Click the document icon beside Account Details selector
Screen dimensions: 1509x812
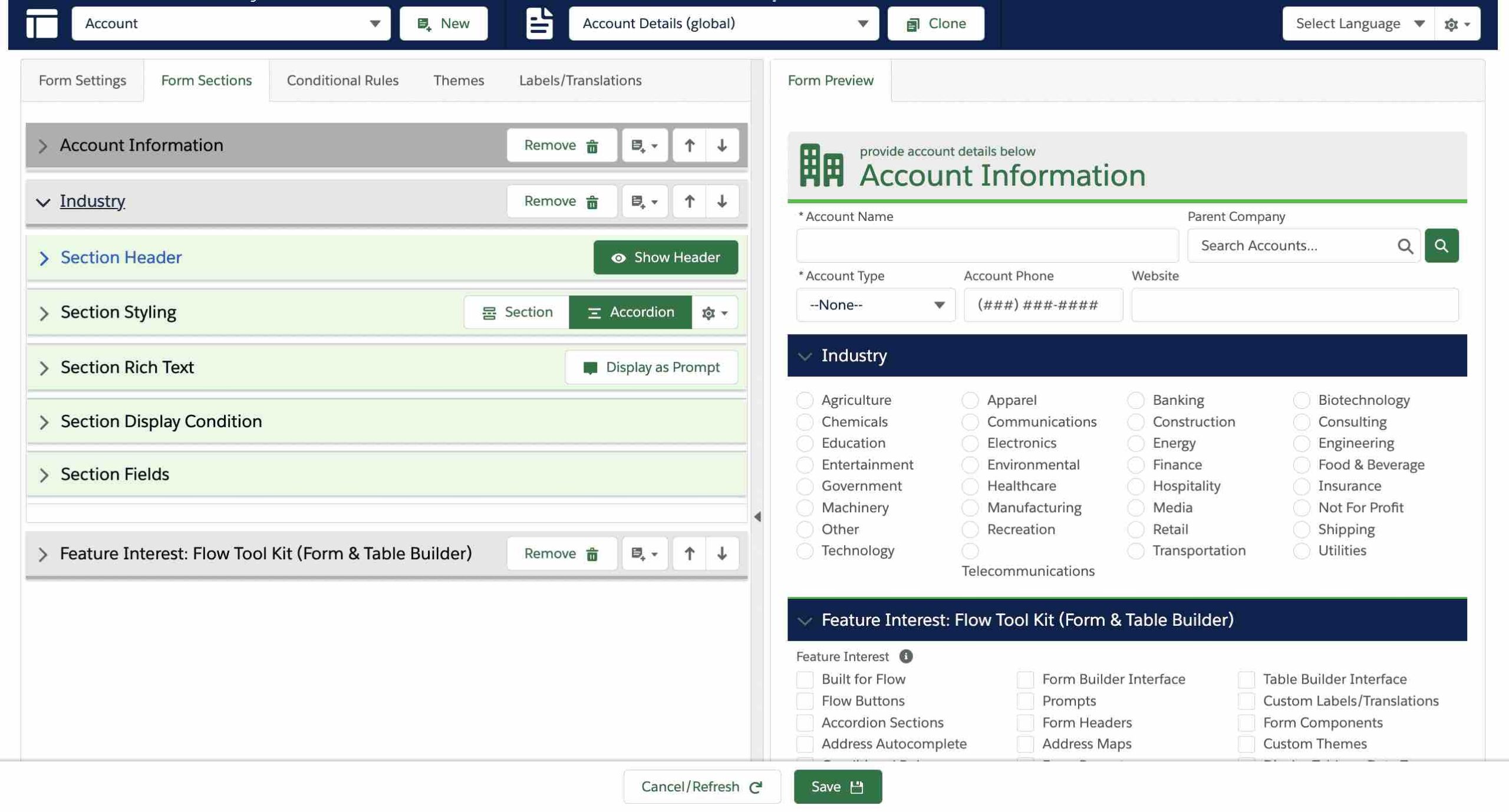tap(538, 24)
